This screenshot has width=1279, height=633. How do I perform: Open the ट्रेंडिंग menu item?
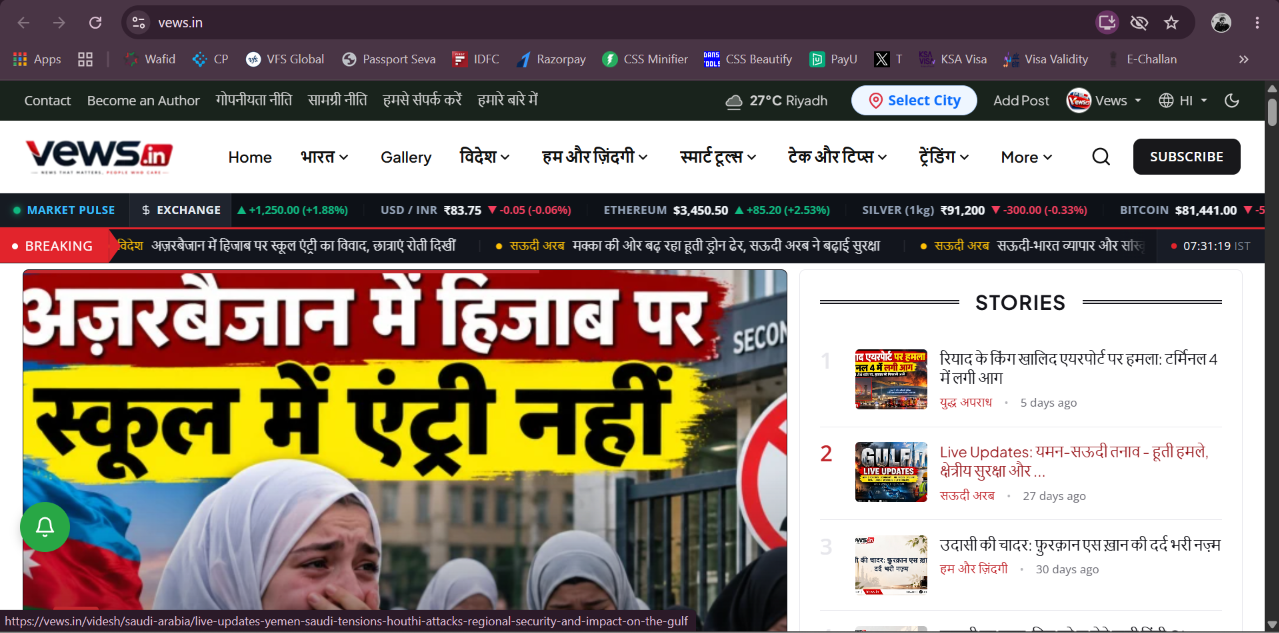[944, 157]
